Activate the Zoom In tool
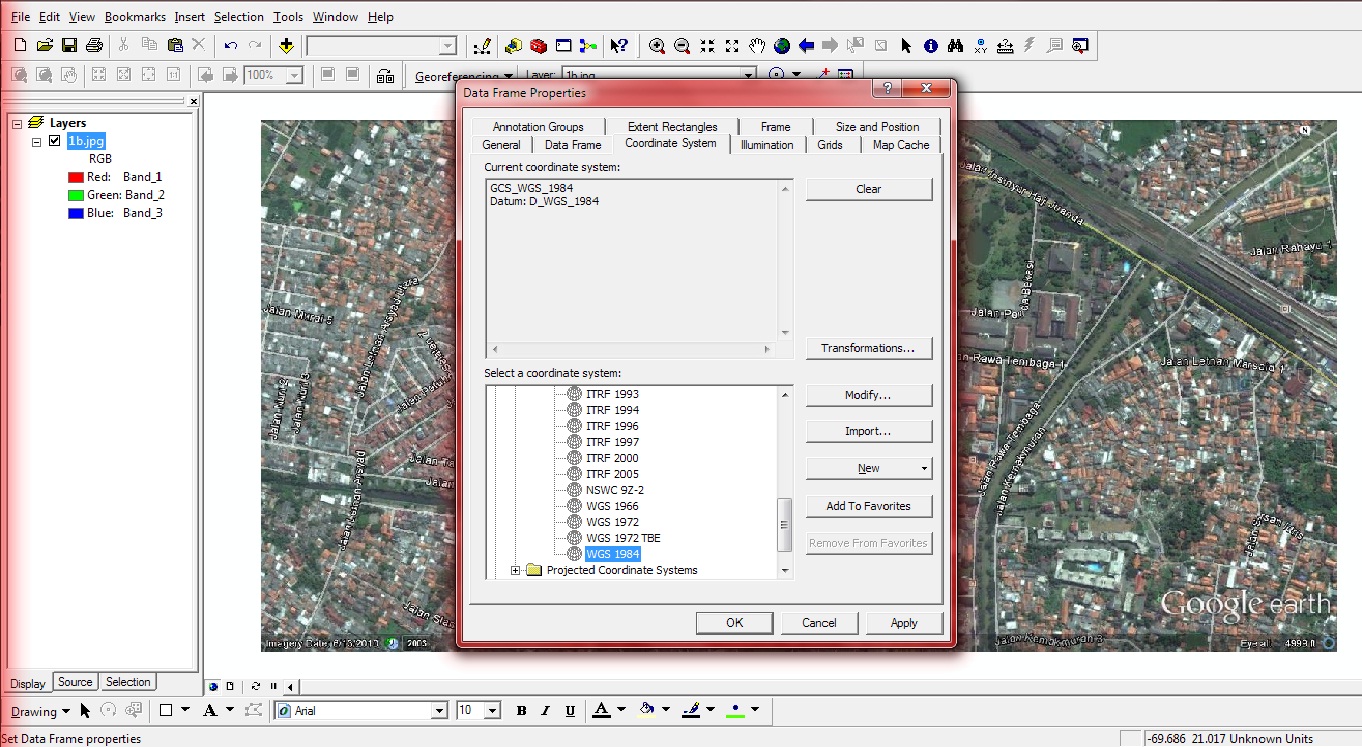Image resolution: width=1362 pixels, height=747 pixels. coord(658,45)
